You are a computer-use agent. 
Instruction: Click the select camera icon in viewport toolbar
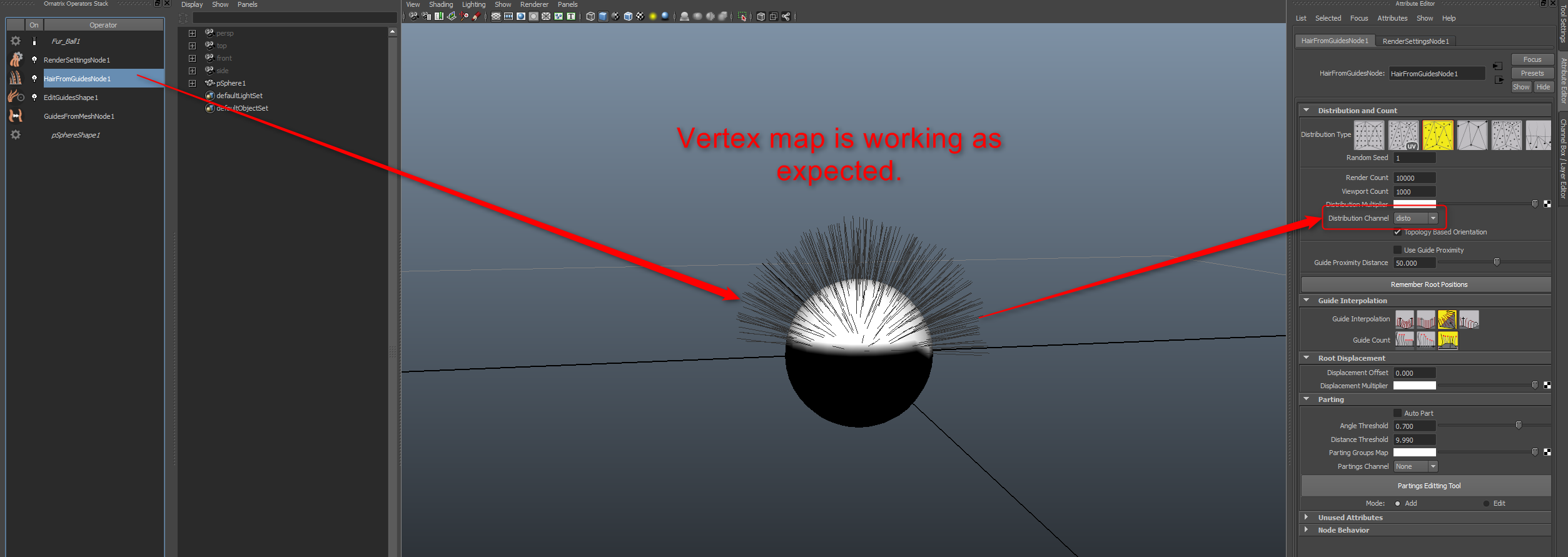(413, 16)
